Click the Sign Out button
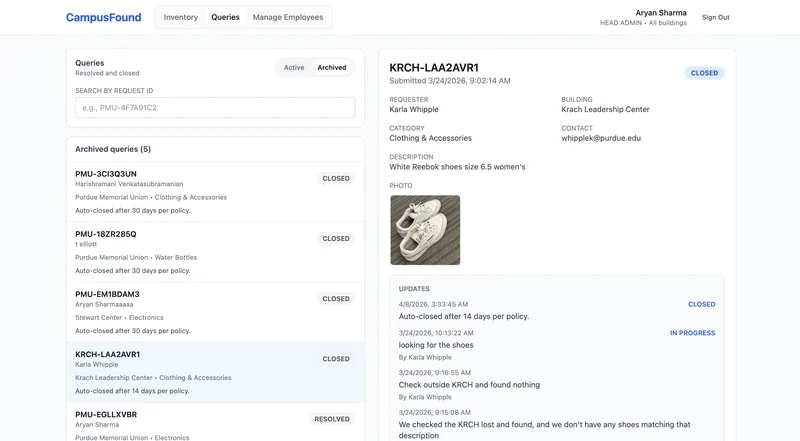The image size is (800, 441). point(715,17)
